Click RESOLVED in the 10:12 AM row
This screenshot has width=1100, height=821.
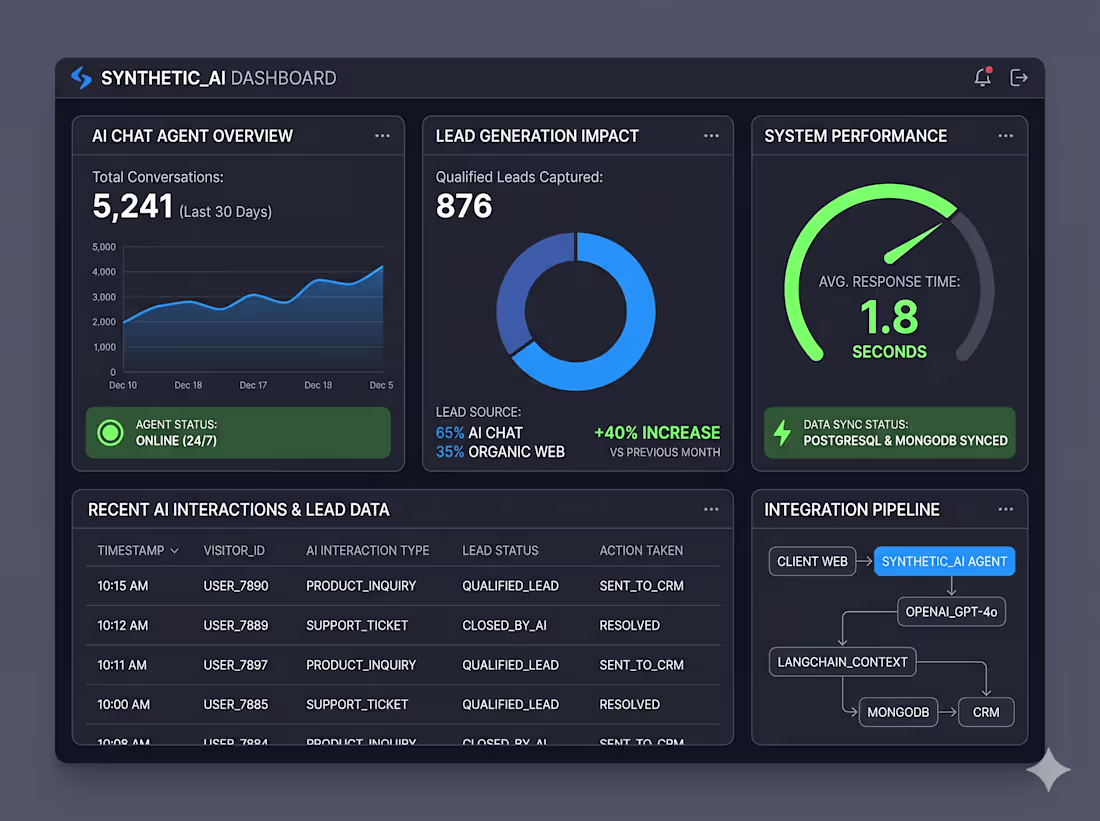tap(629, 625)
